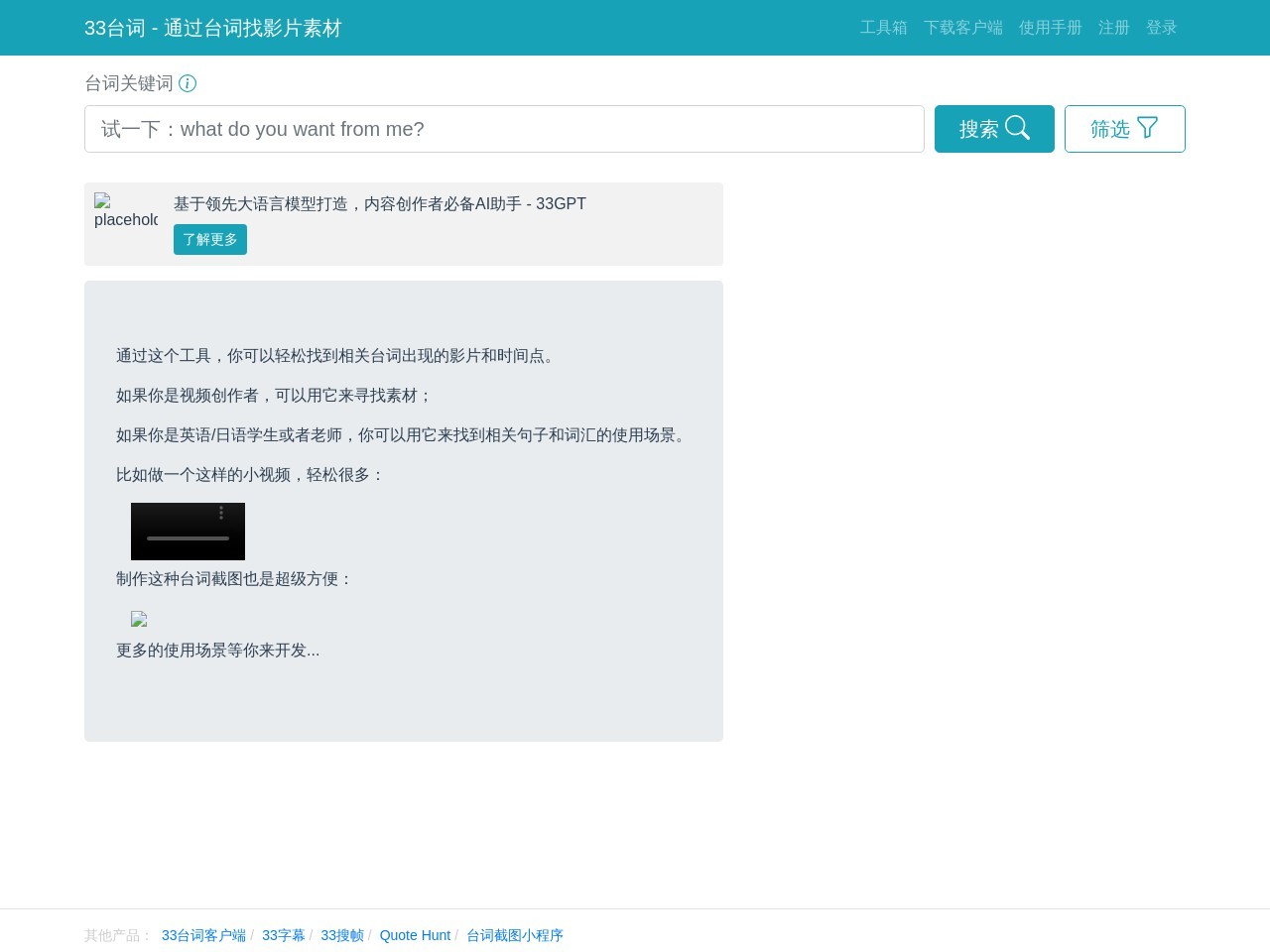The width and height of the screenshot is (1270, 952).
Task: Seek using the video progress bar
Action: 188,538
